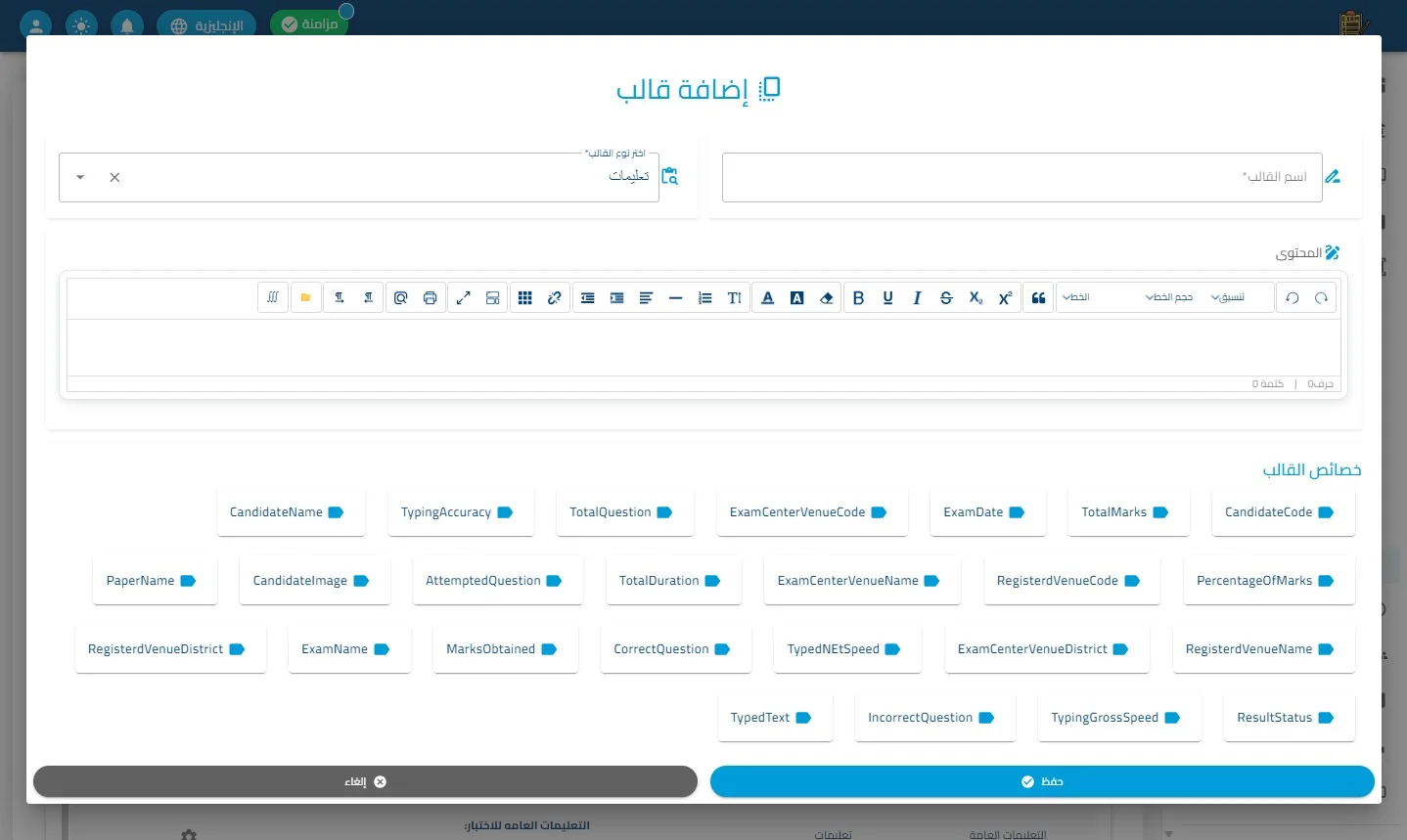Insert a table into the content
Image resolution: width=1407 pixels, height=840 pixels.
(525, 297)
